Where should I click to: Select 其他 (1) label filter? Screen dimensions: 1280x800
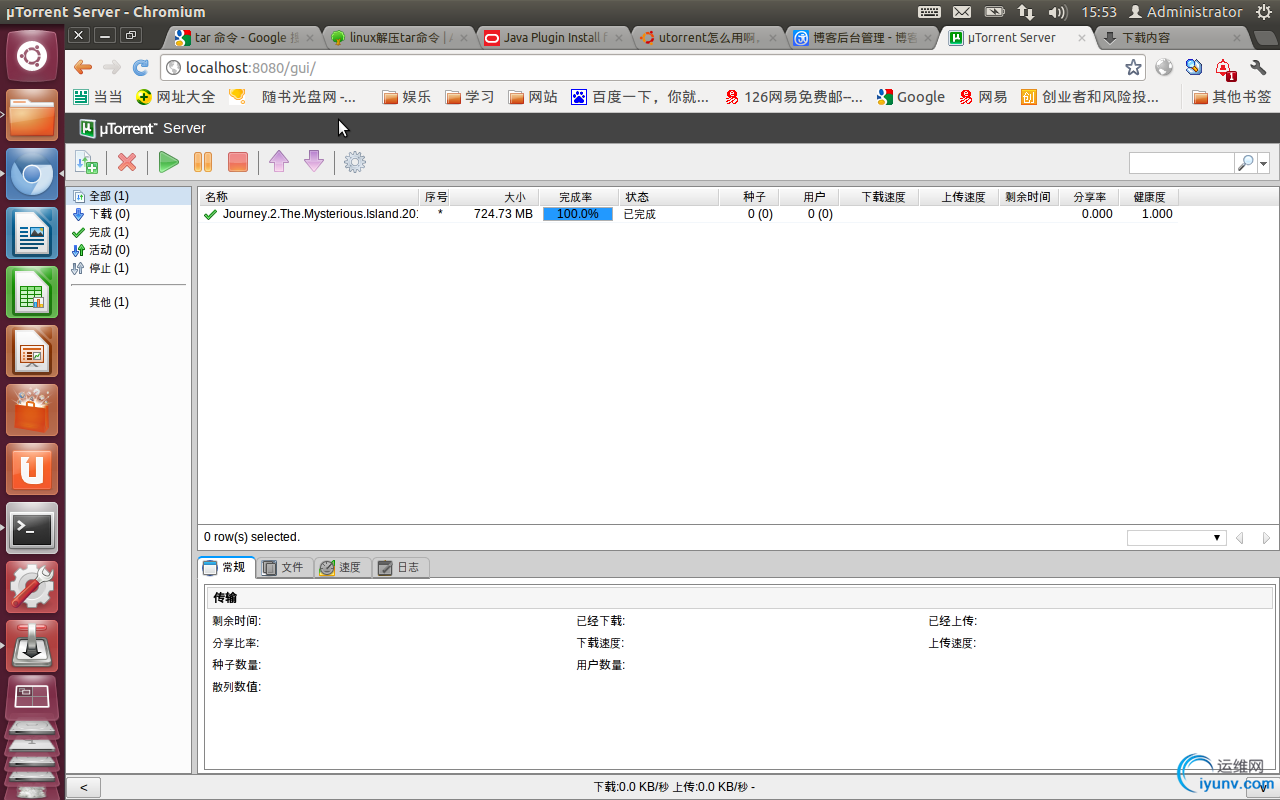pyautogui.click(x=128, y=302)
